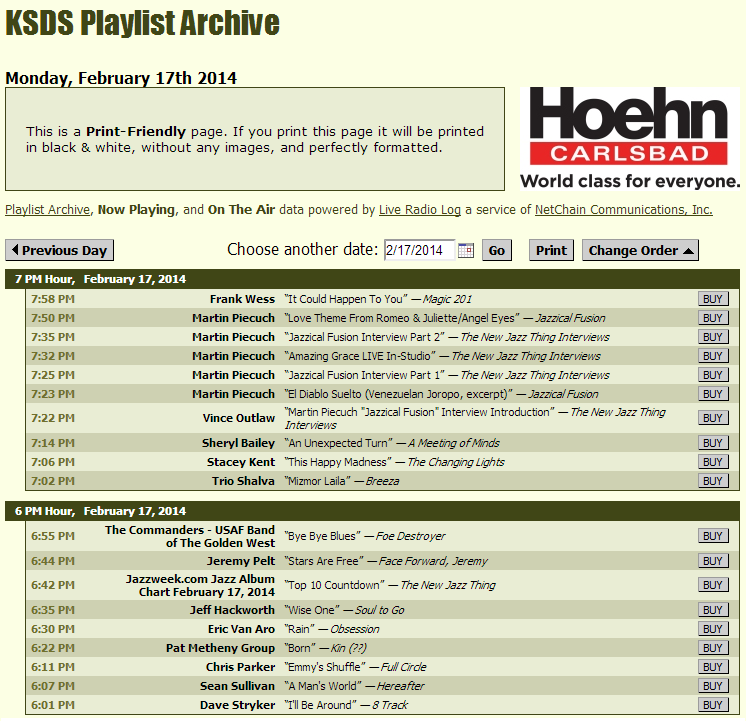
Task: Buy Stacey Kent "This Happy Madness"
Action: pyautogui.click(x=713, y=462)
